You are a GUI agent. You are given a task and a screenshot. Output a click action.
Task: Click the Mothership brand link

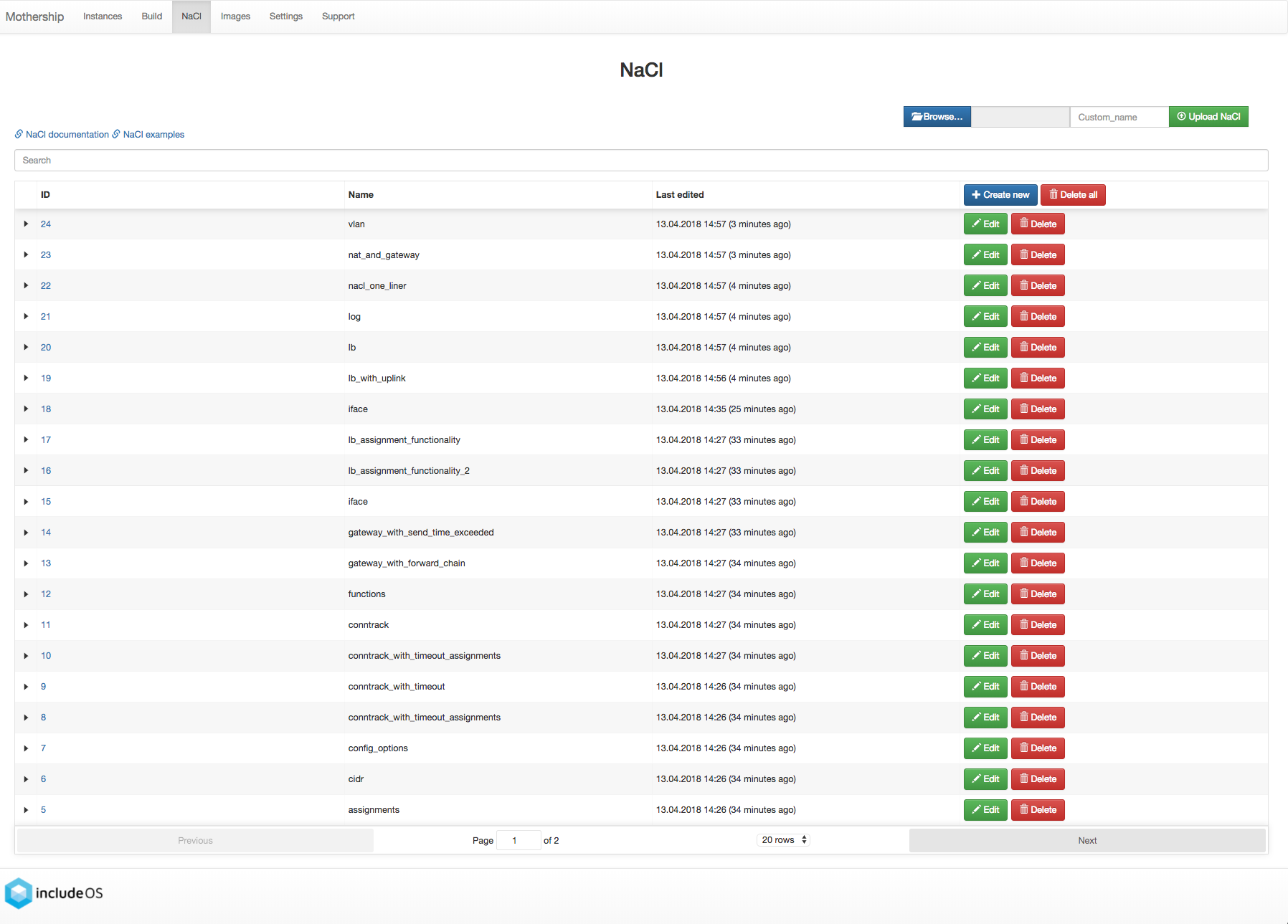(34, 16)
